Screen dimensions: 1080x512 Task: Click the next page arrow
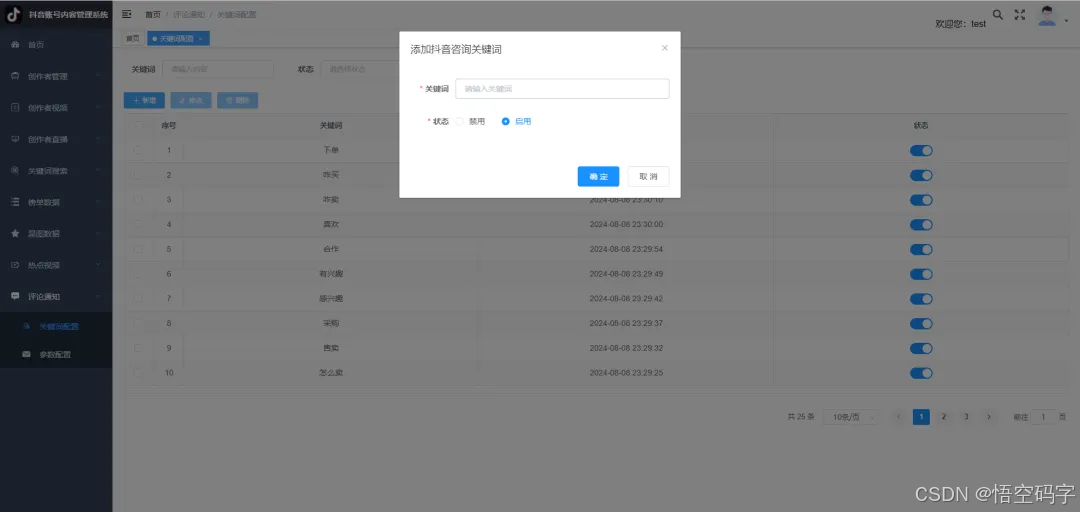pos(989,417)
